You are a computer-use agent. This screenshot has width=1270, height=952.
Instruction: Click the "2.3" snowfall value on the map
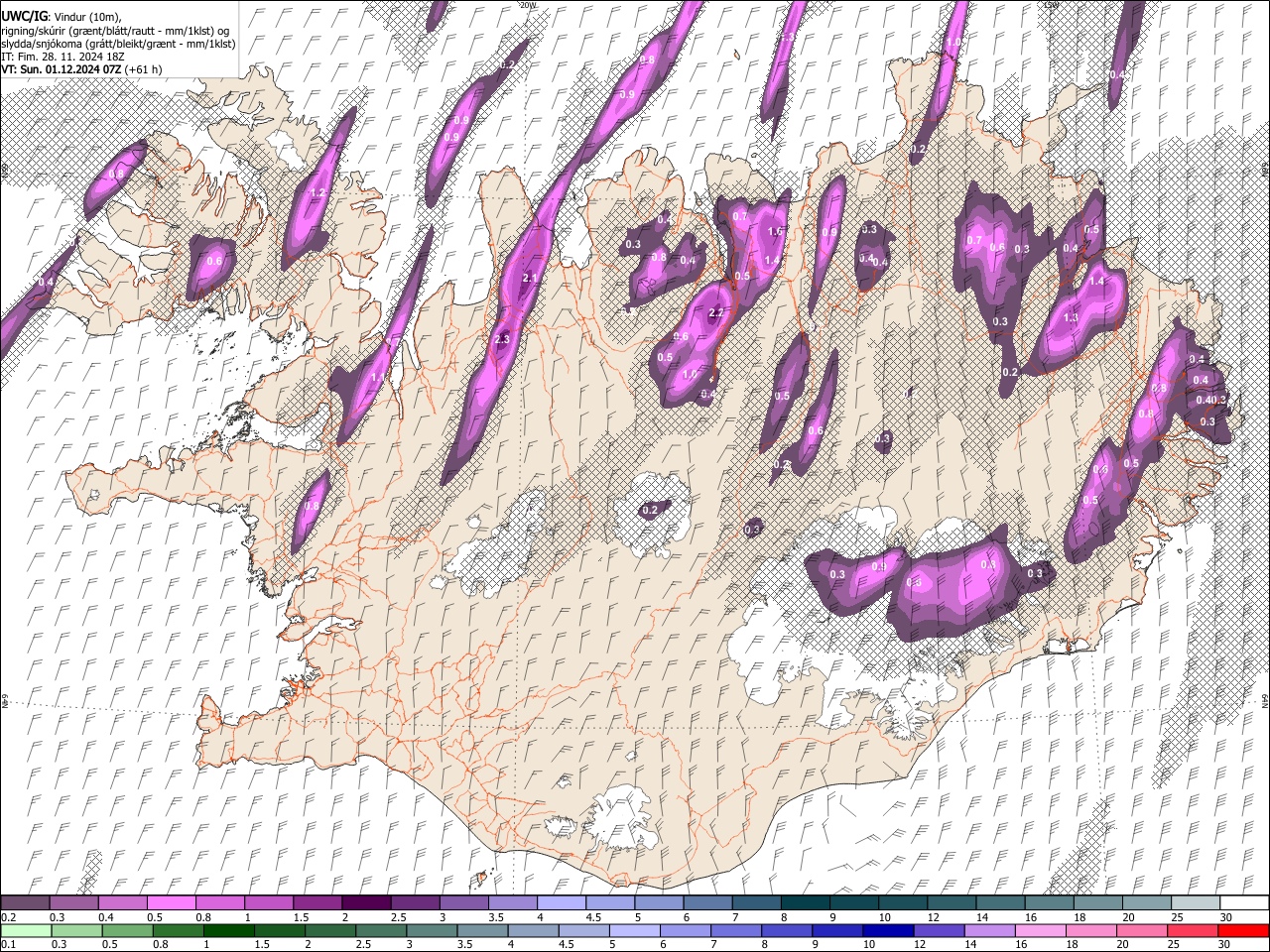tap(501, 339)
